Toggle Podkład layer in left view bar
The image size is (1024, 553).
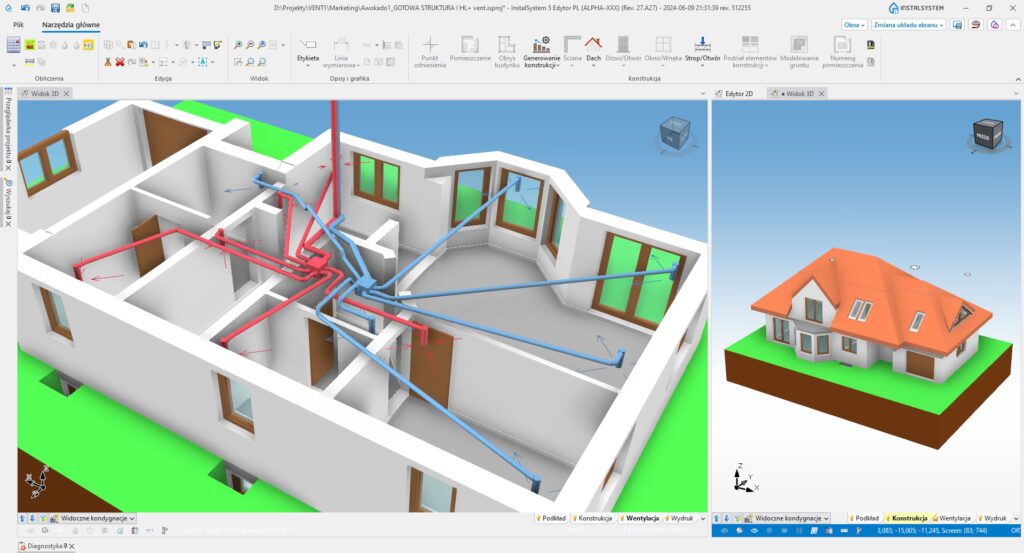tap(551, 519)
